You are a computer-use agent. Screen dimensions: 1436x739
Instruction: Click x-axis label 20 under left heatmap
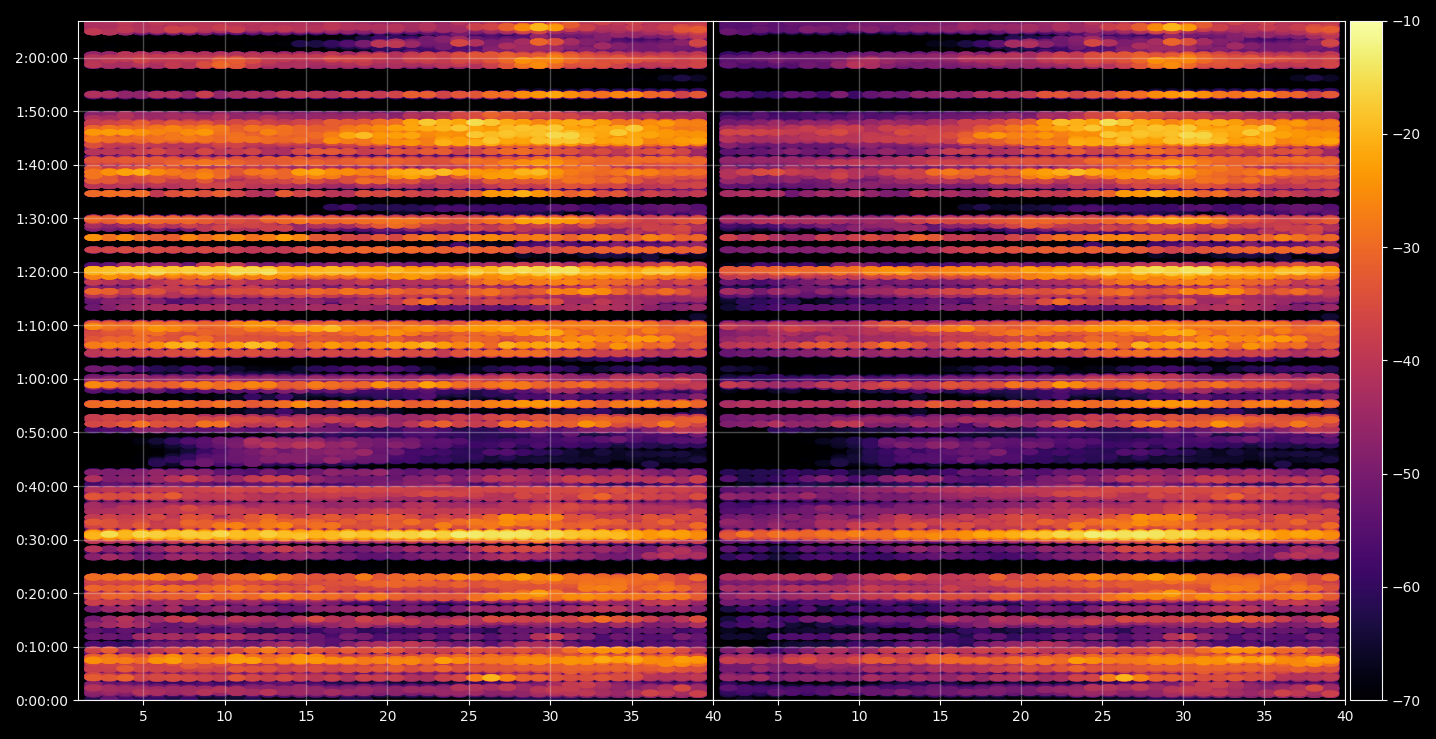388,716
